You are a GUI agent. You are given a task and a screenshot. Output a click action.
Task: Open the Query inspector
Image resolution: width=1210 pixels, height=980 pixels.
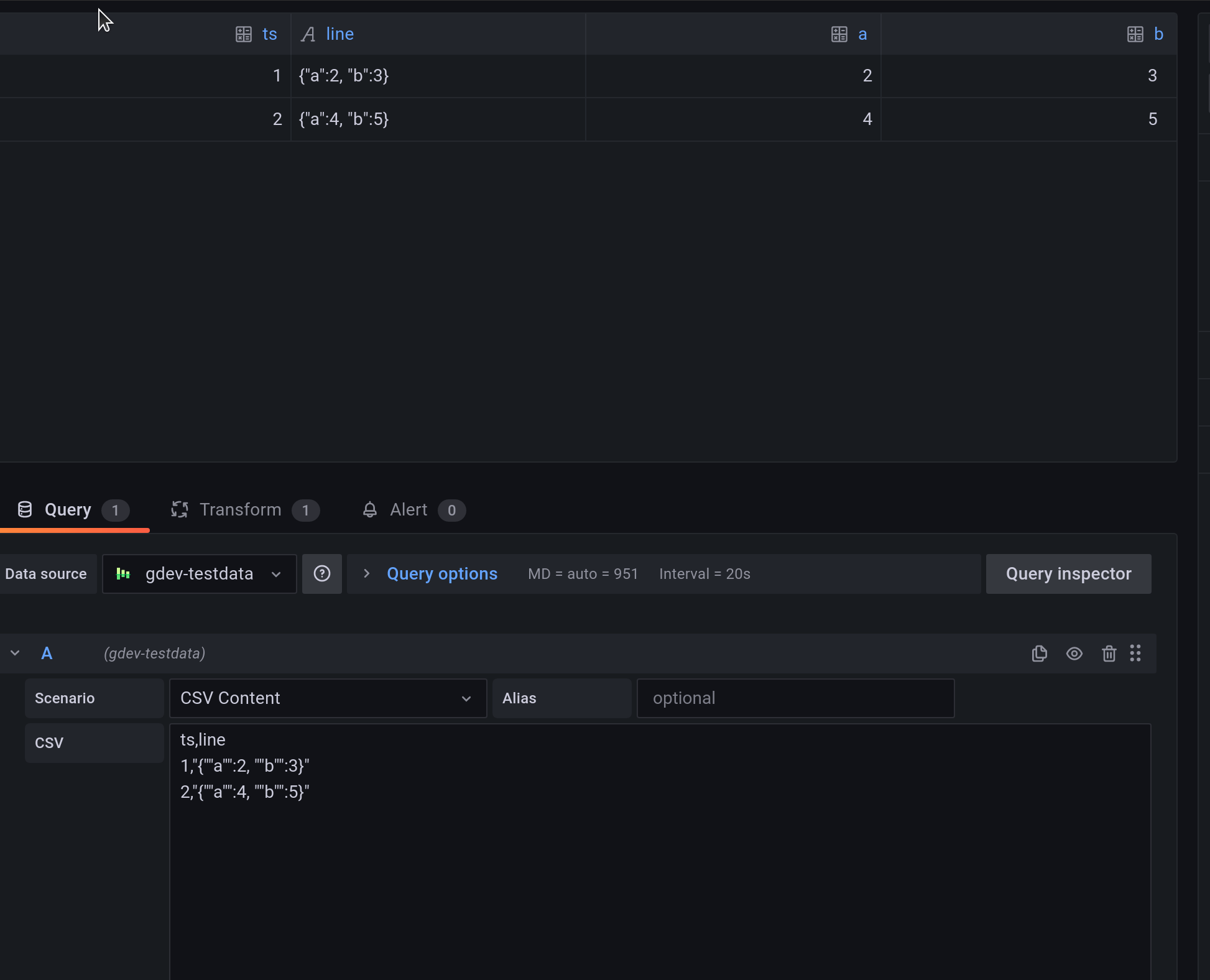1068,574
